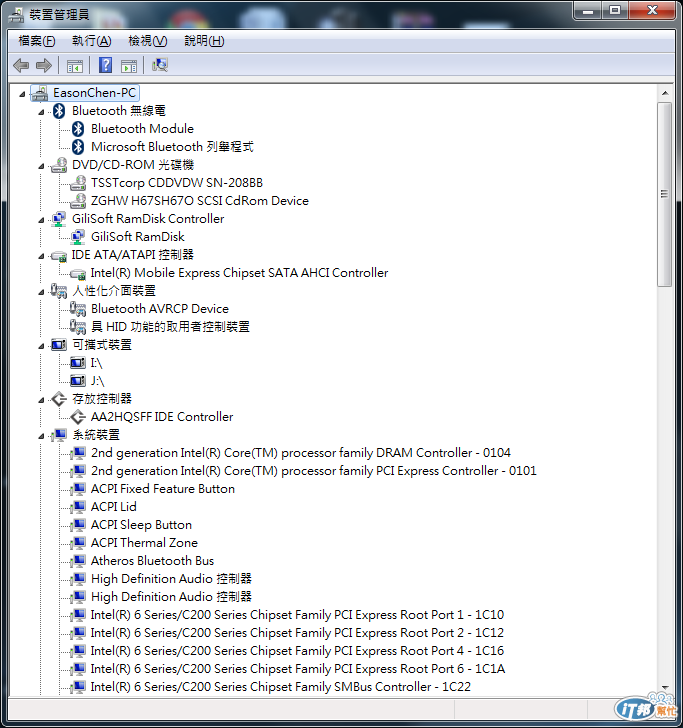Open Help via the question mark icon
This screenshot has height=728, width=683.
click(105, 65)
